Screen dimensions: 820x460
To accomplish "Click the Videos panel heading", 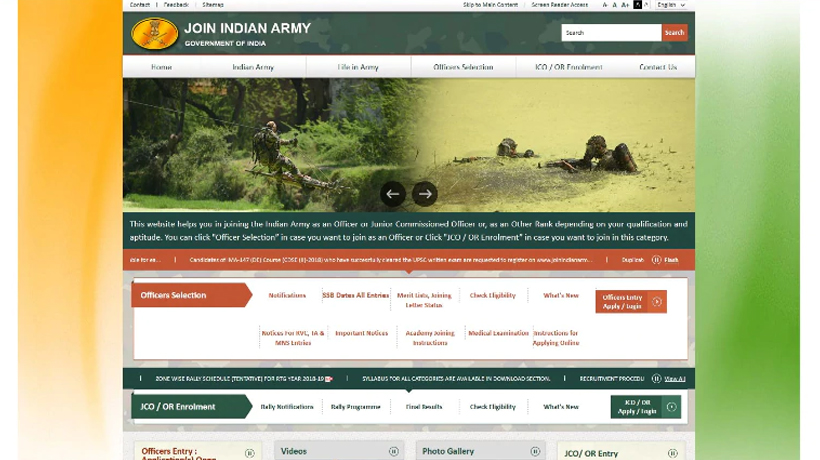I will point(294,451).
